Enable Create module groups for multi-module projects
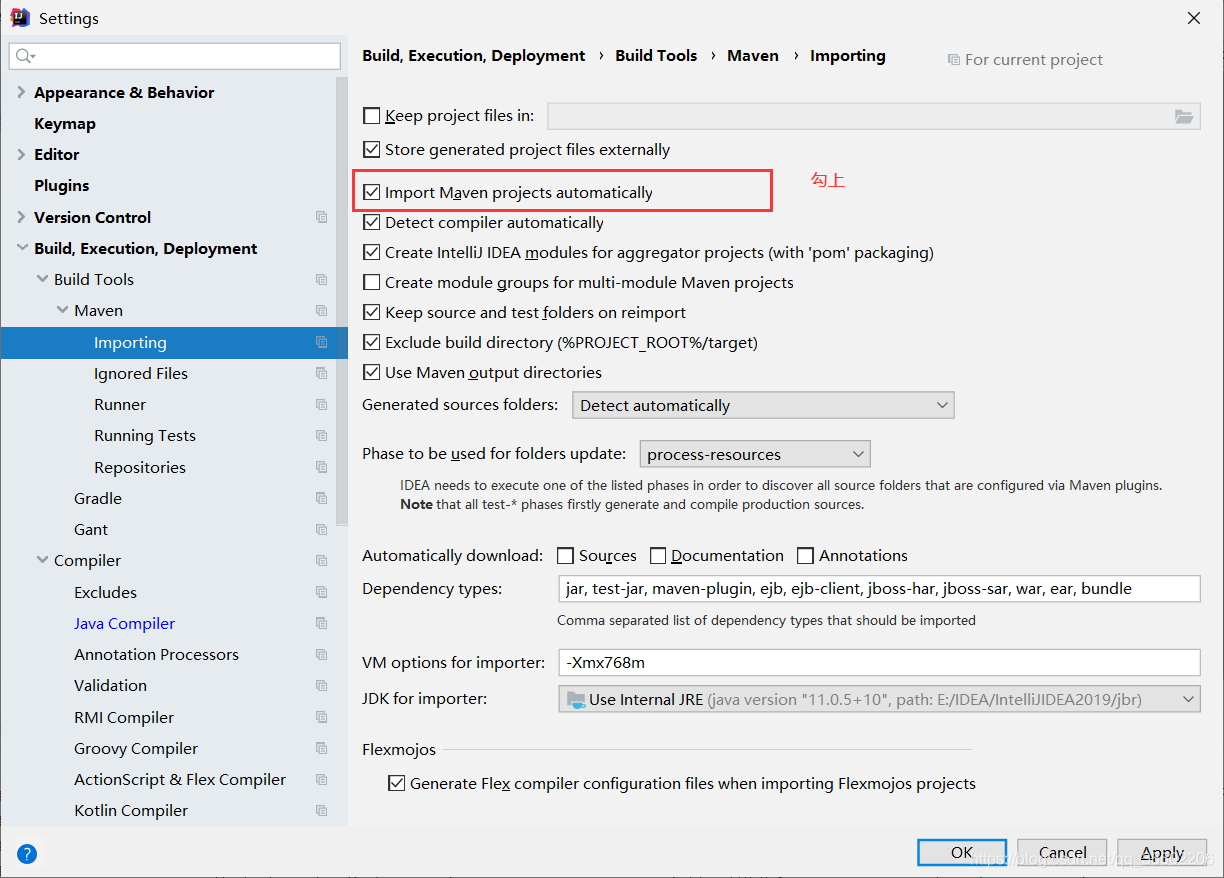 point(371,282)
